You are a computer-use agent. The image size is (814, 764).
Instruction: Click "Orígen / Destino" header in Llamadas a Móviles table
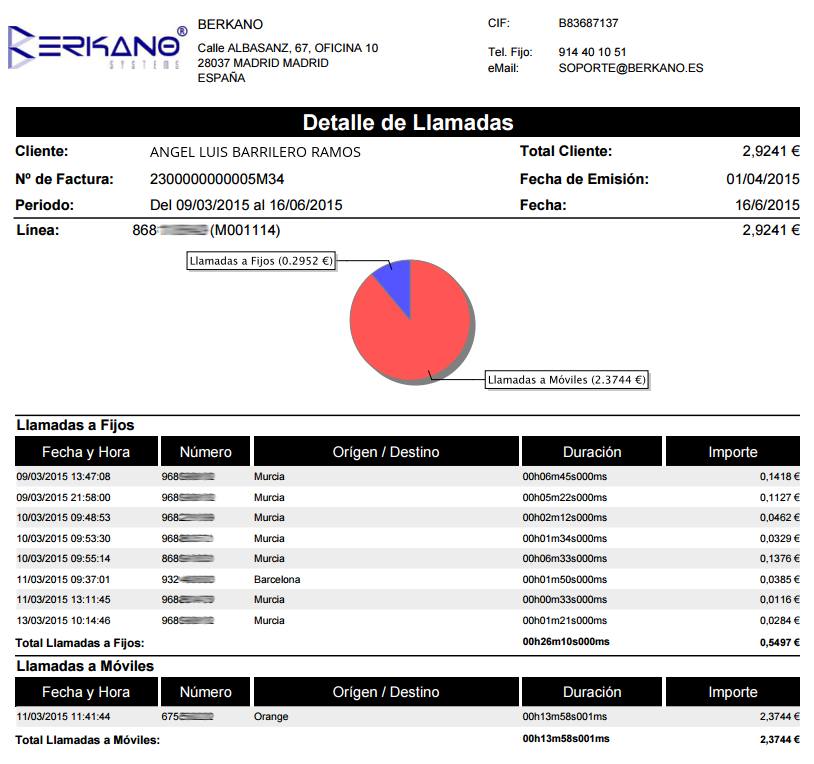(386, 692)
